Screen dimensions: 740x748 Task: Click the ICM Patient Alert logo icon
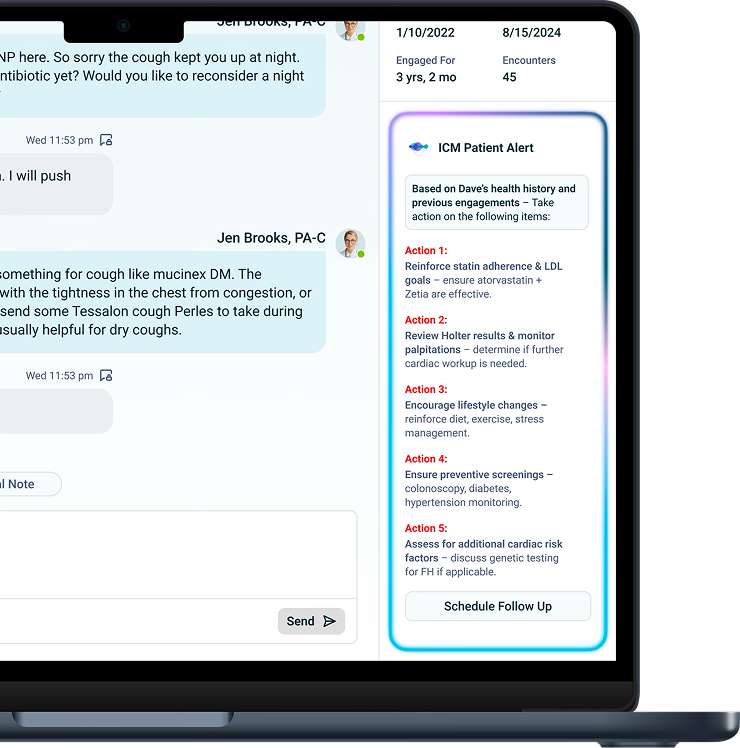[418, 148]
